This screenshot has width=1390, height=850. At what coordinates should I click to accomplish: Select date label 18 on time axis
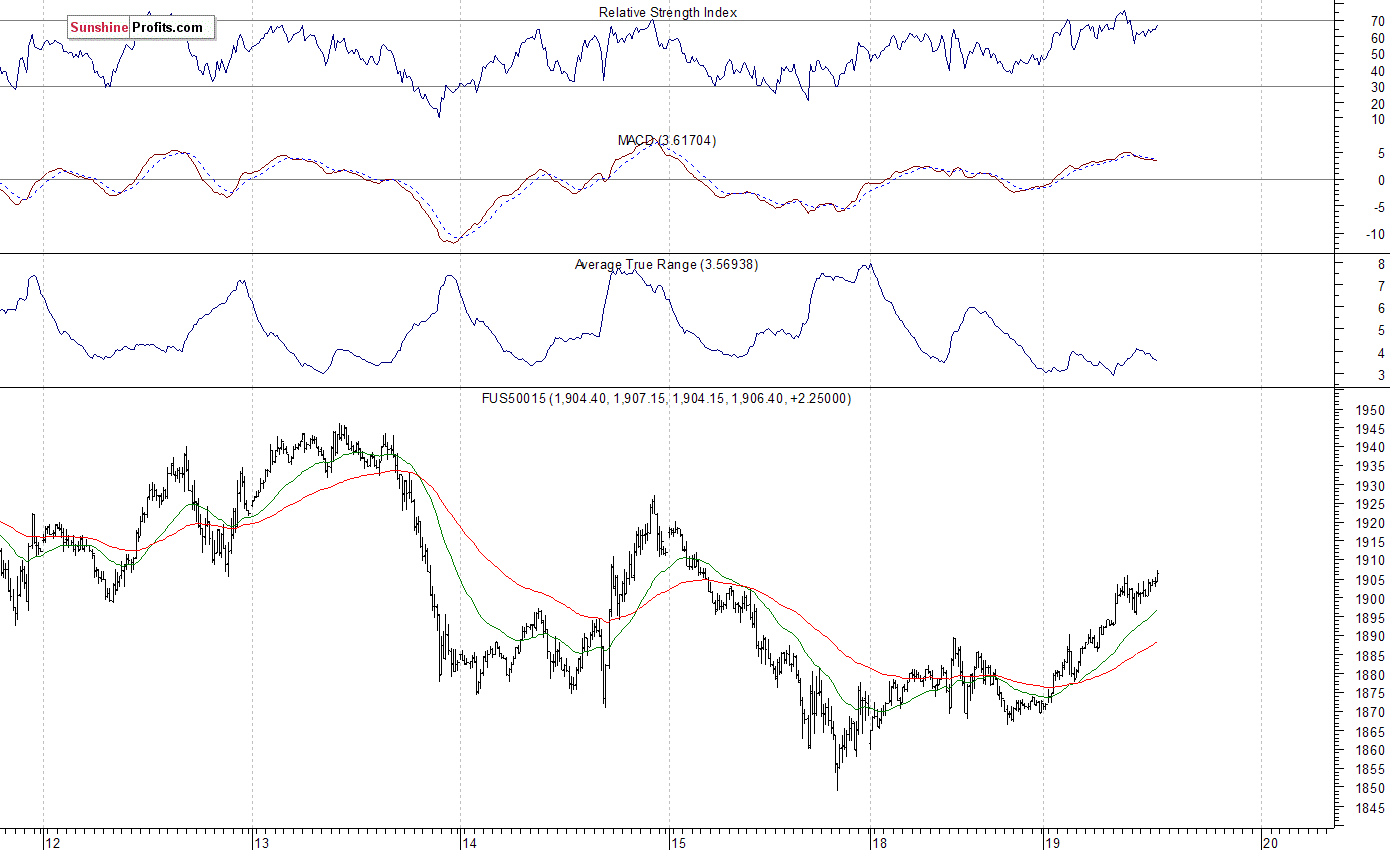point(879,842)
